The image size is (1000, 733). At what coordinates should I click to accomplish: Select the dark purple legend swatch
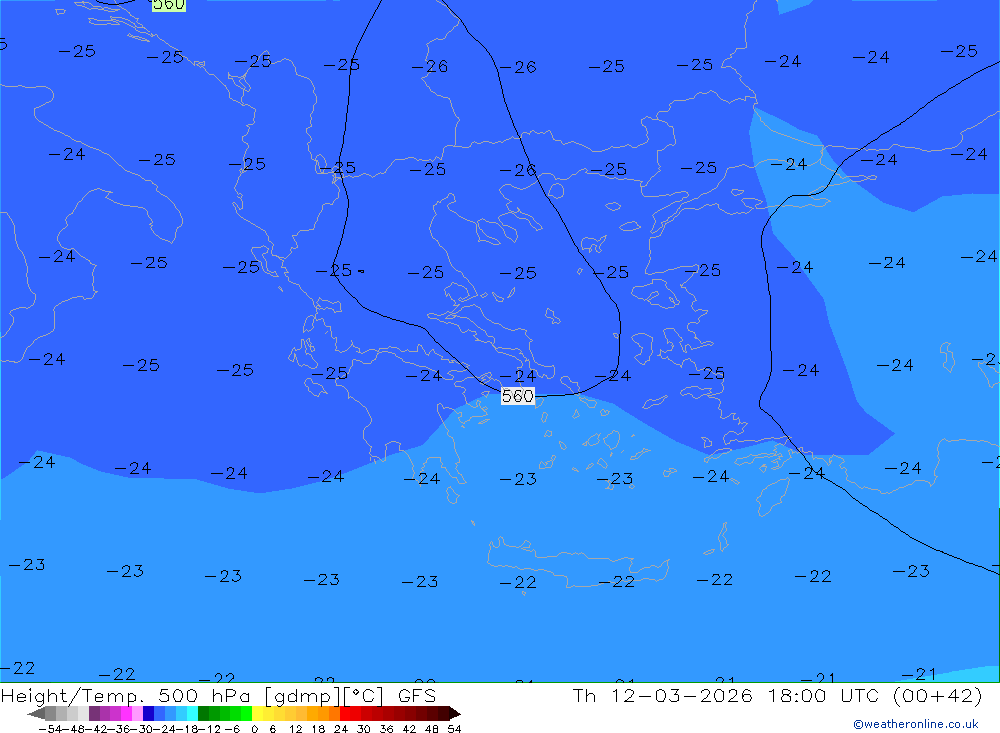coord(94,713)
